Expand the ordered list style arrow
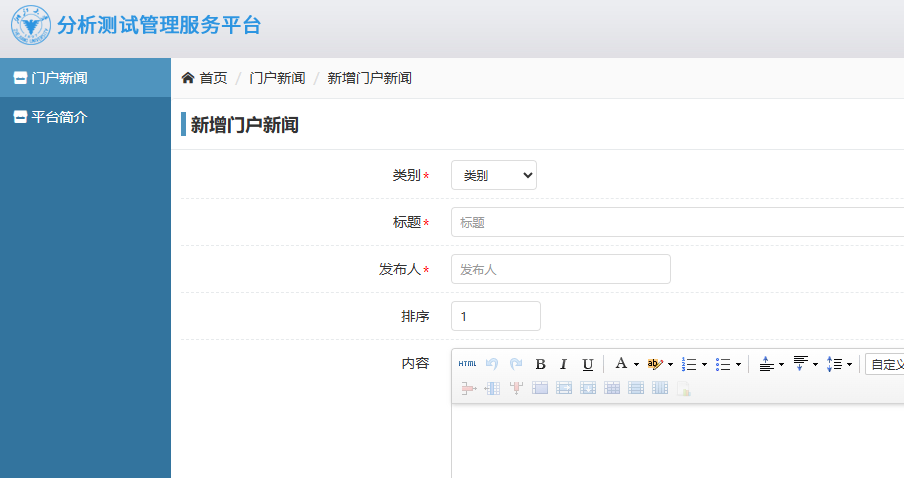 [704, 364]
